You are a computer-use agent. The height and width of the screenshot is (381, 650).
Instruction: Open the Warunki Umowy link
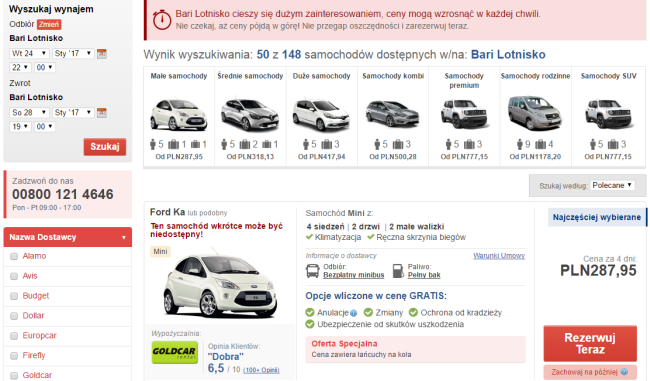tap(499, 256)
